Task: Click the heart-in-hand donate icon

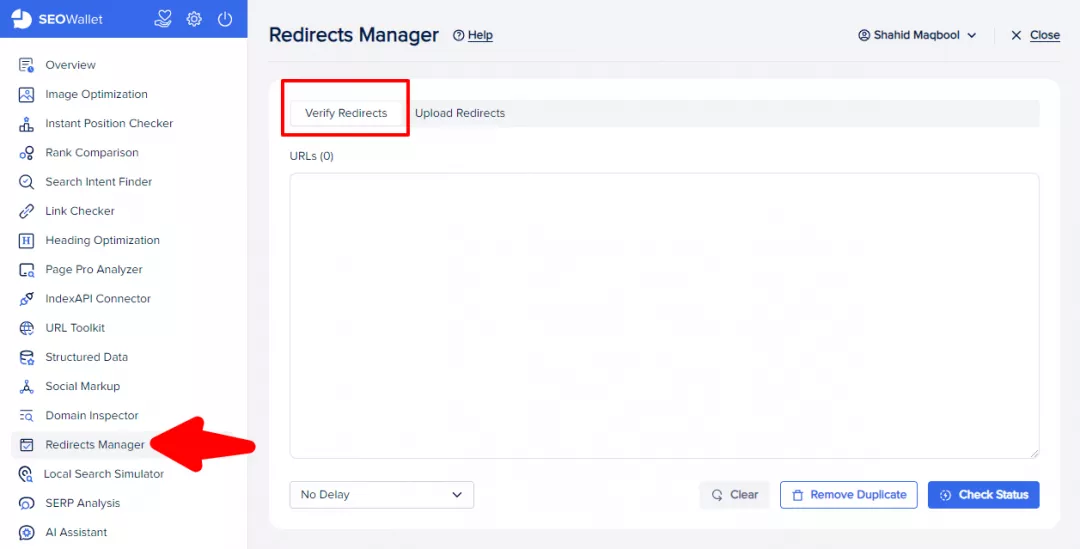Action: (x=163, y=19)
